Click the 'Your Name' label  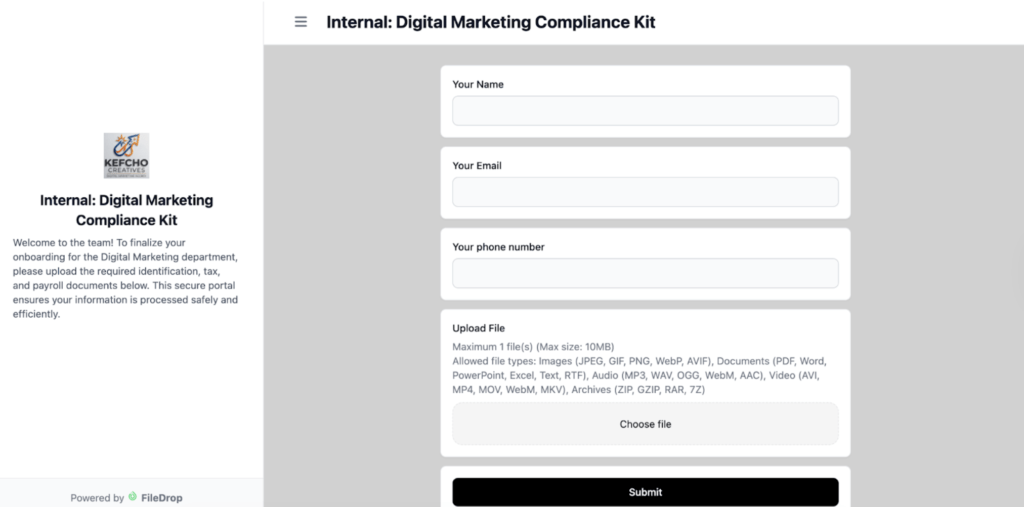[478, 84]
